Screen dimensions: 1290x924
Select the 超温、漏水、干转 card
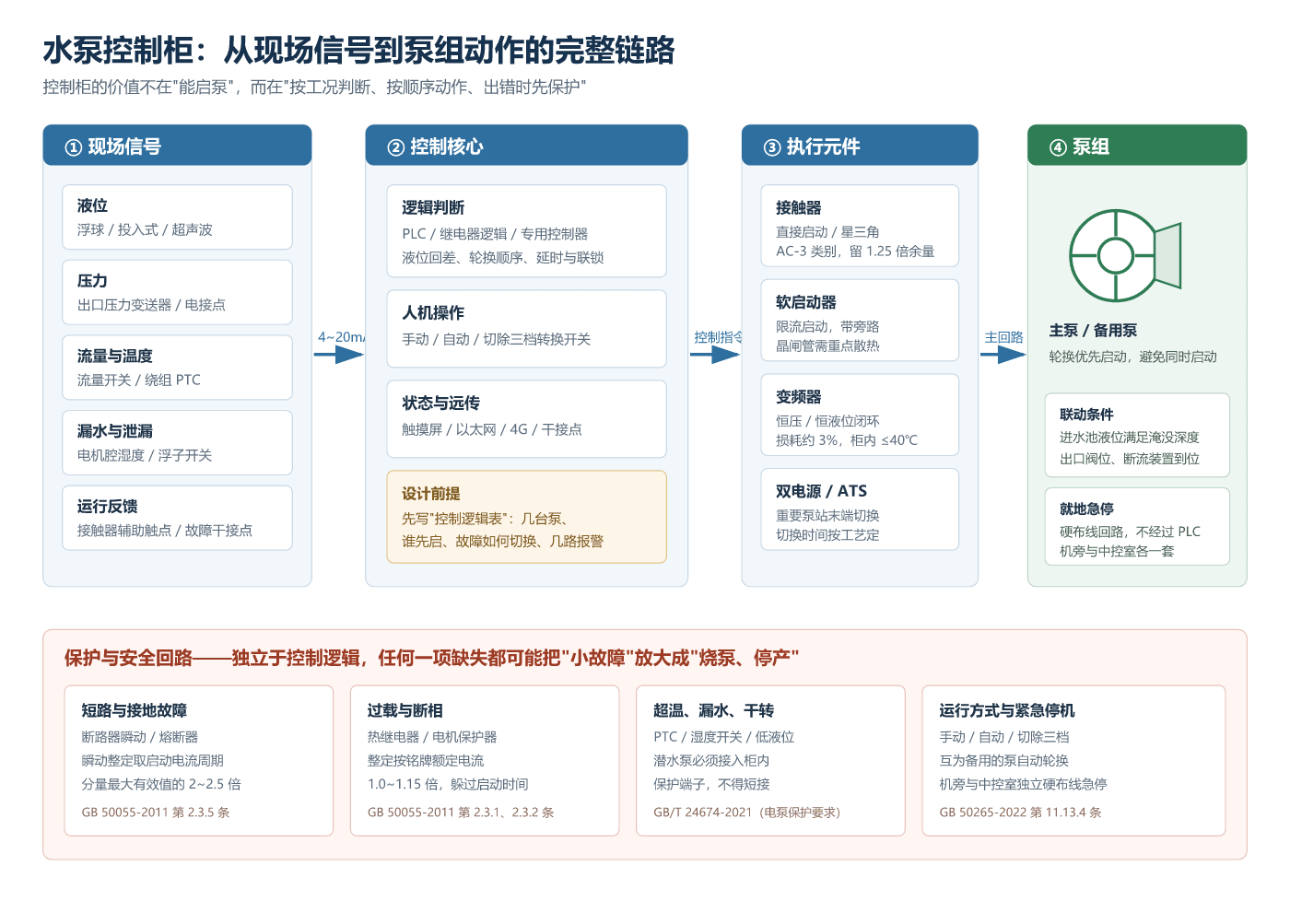point(770,761)
